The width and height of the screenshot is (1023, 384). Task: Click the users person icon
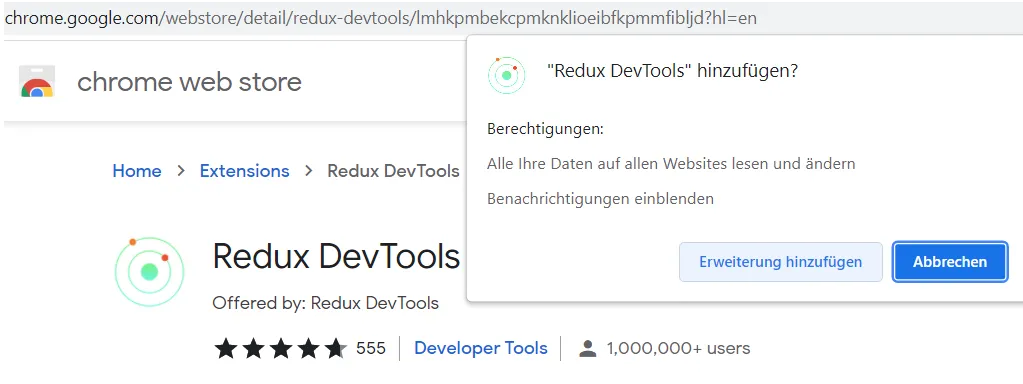(588, 349)
